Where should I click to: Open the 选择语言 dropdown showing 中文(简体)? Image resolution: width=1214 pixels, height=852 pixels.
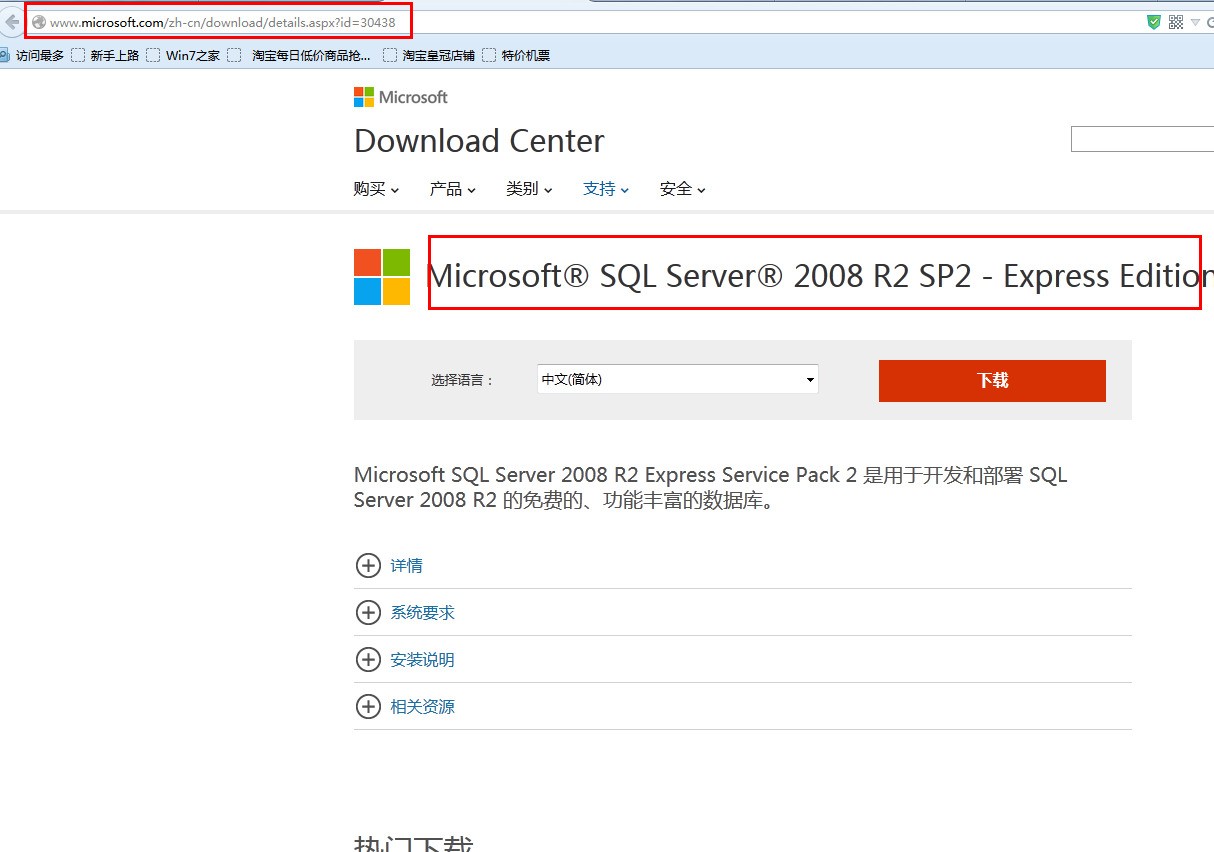pyautogui.click(x=677, y=380)
